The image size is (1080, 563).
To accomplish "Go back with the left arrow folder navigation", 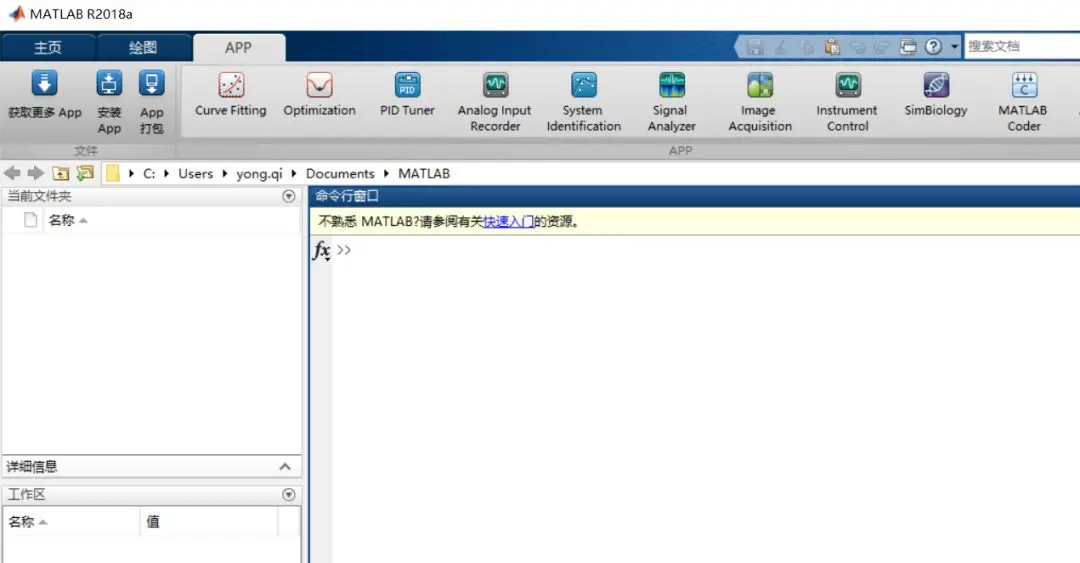I will 12,173.
